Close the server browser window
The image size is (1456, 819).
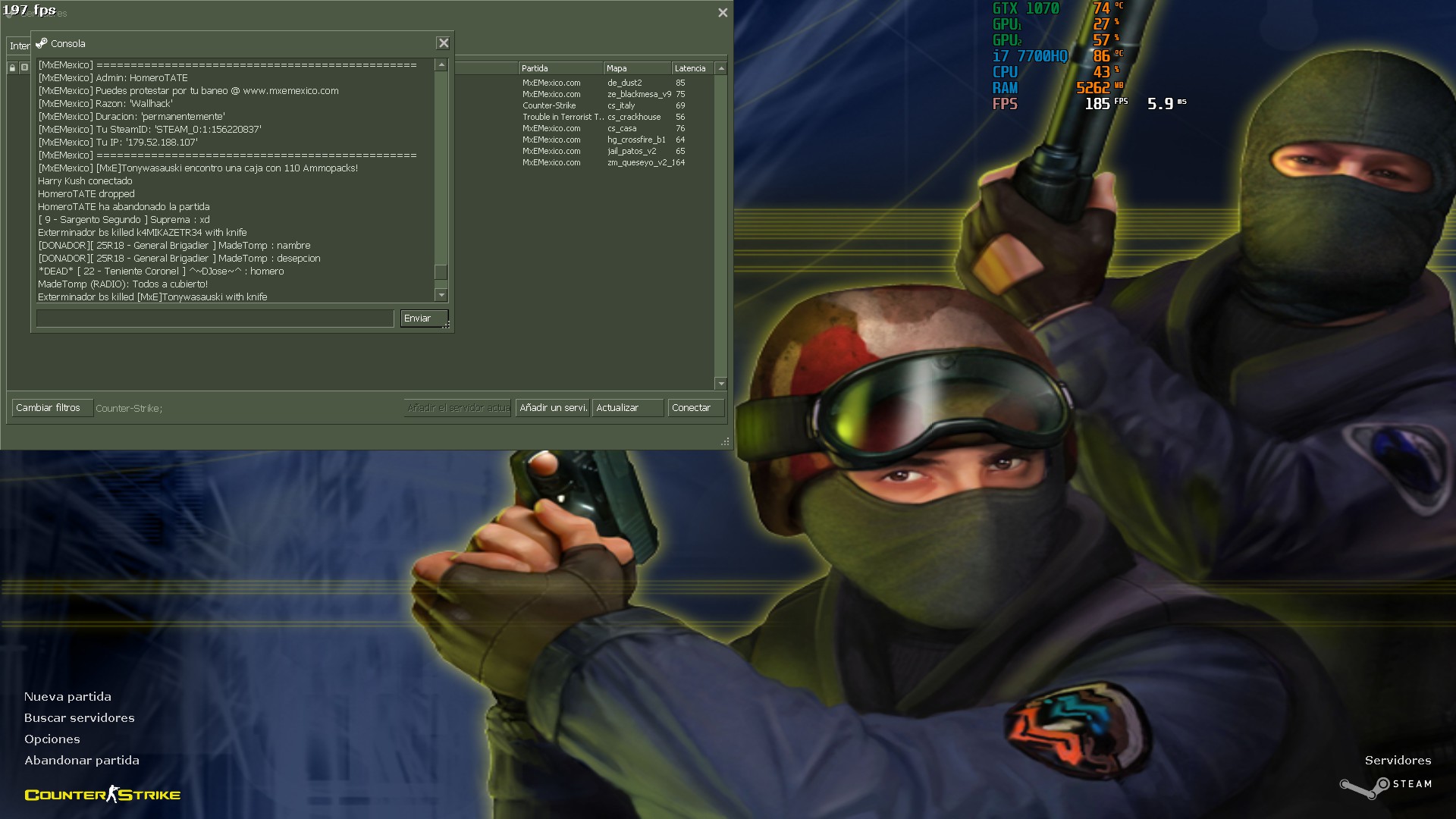click(x=723, y=13)
